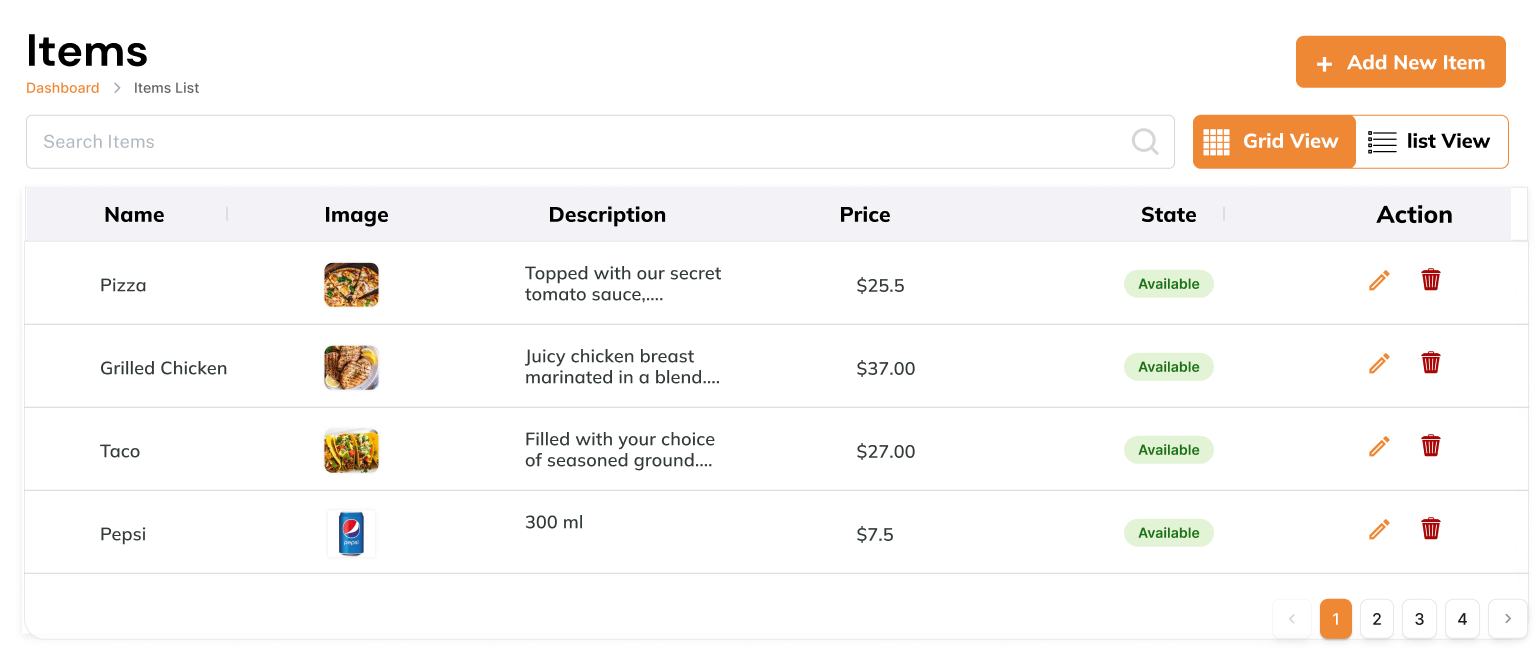Viewport: 1539px width, 654px height.
Task: Click the search magnifier icon
Action: pos(1144,141)
